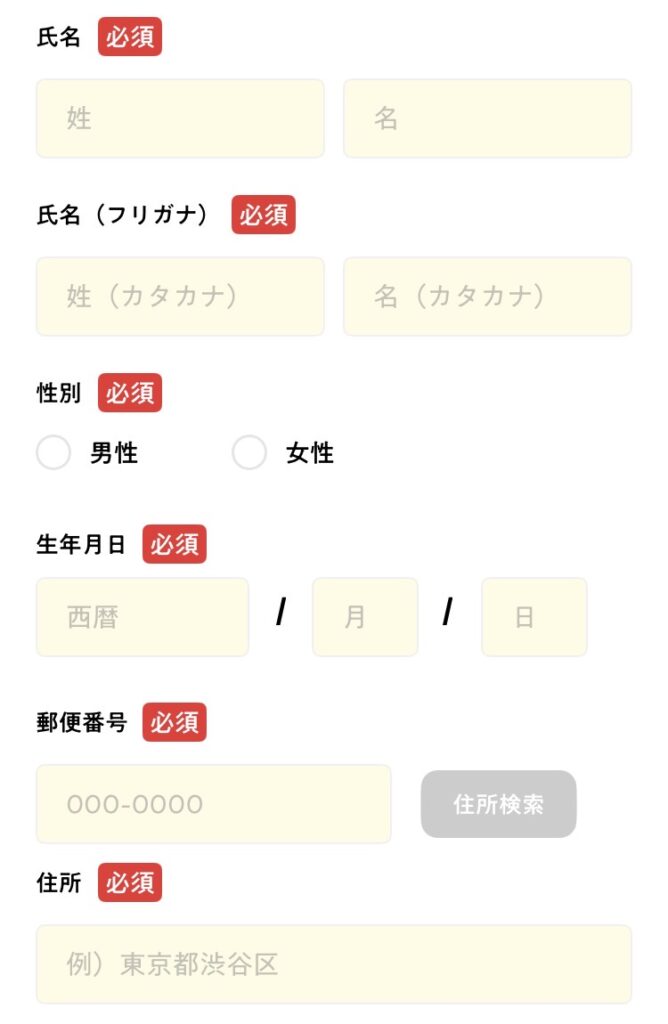Viewport: 668px width, 1024px height.
Task: Click the 生年月日 label text
Action: tap(81, 545)
